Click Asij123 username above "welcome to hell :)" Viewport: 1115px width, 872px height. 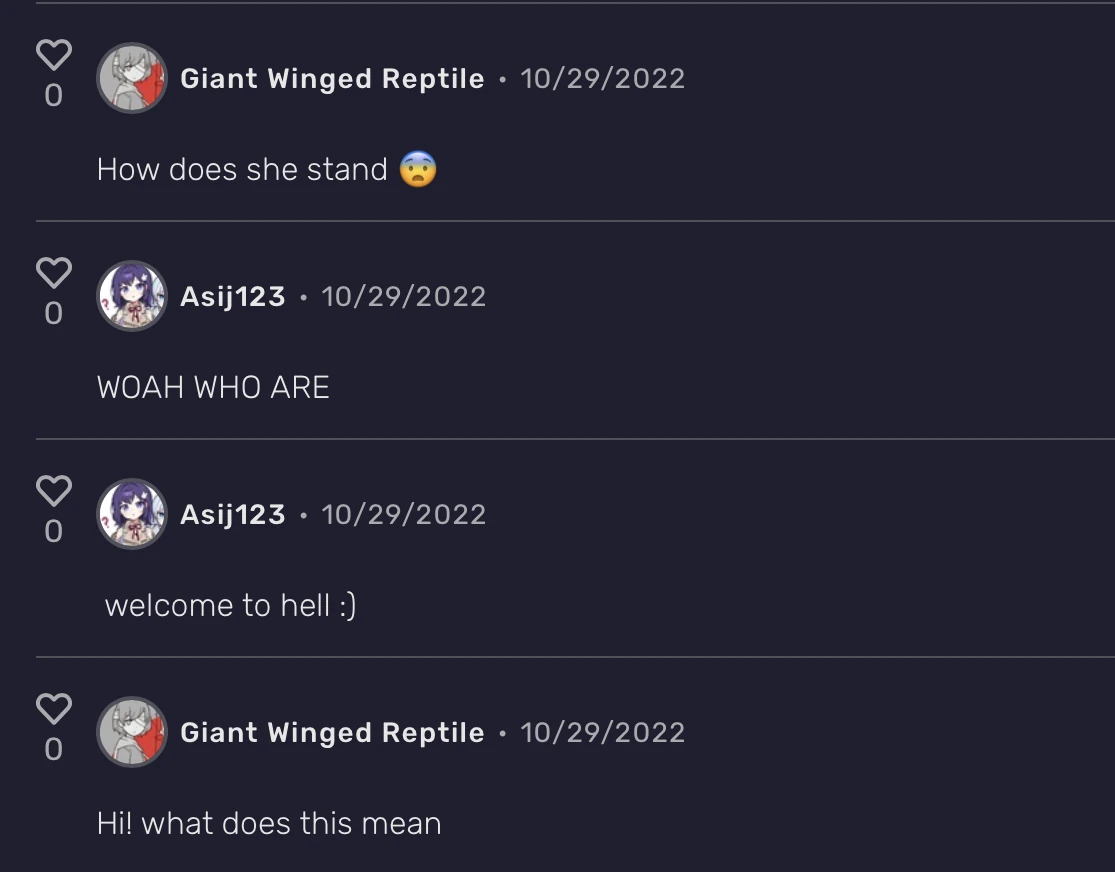click(233, 515)
